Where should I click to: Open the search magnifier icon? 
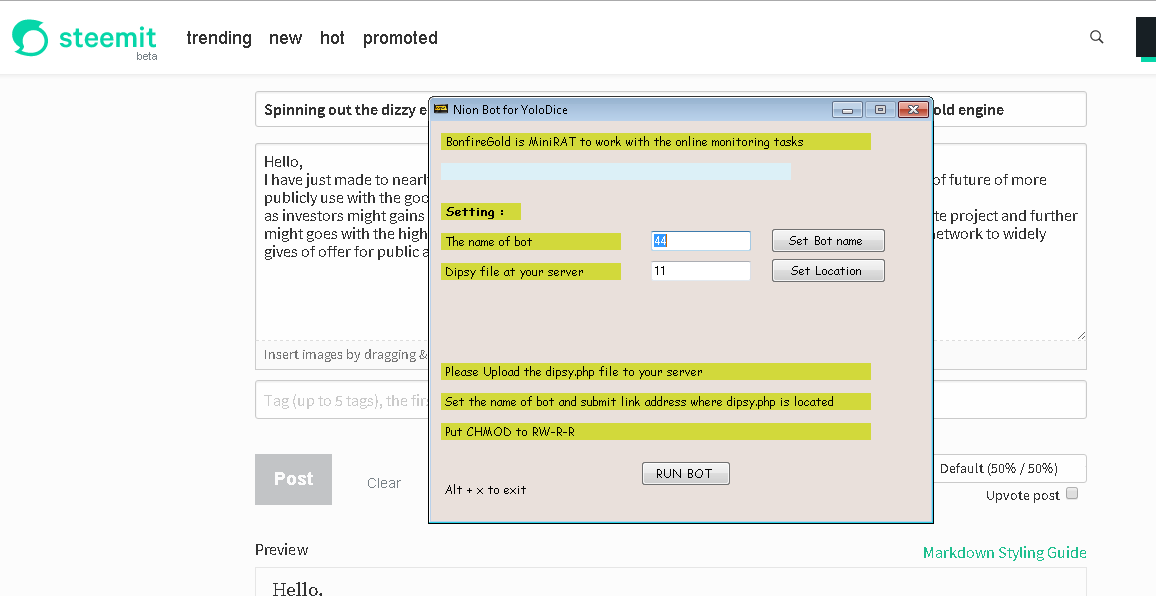tap(1096, 37)
